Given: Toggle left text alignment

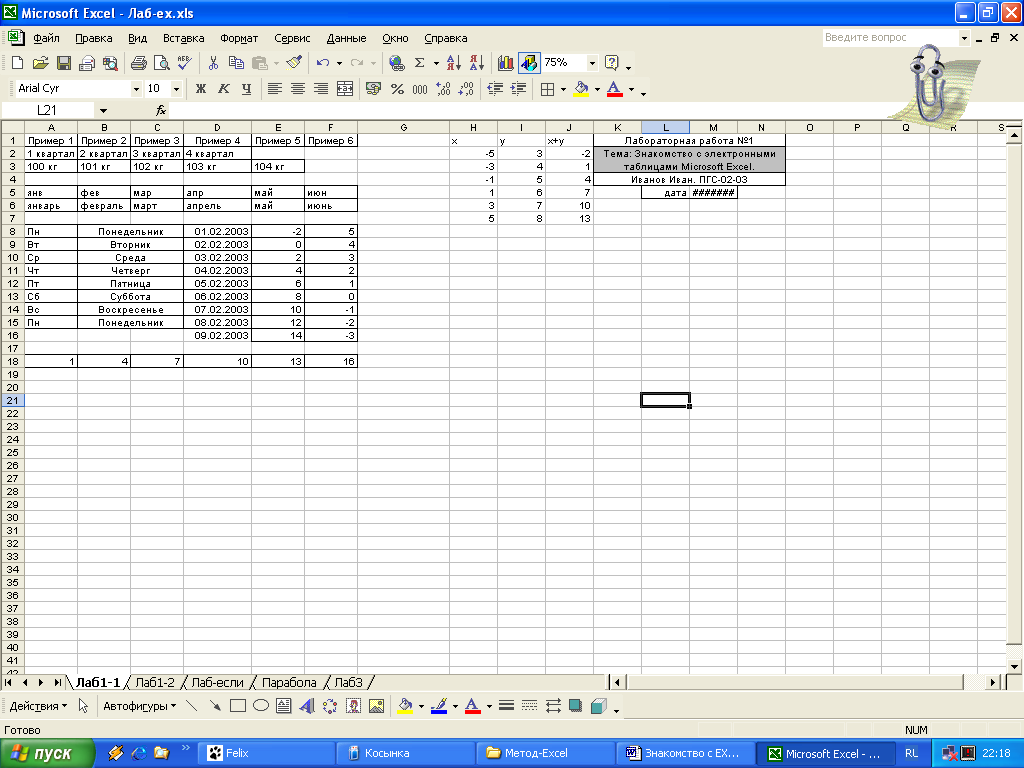Looking at the screenshot, I should tap(275, 89).
